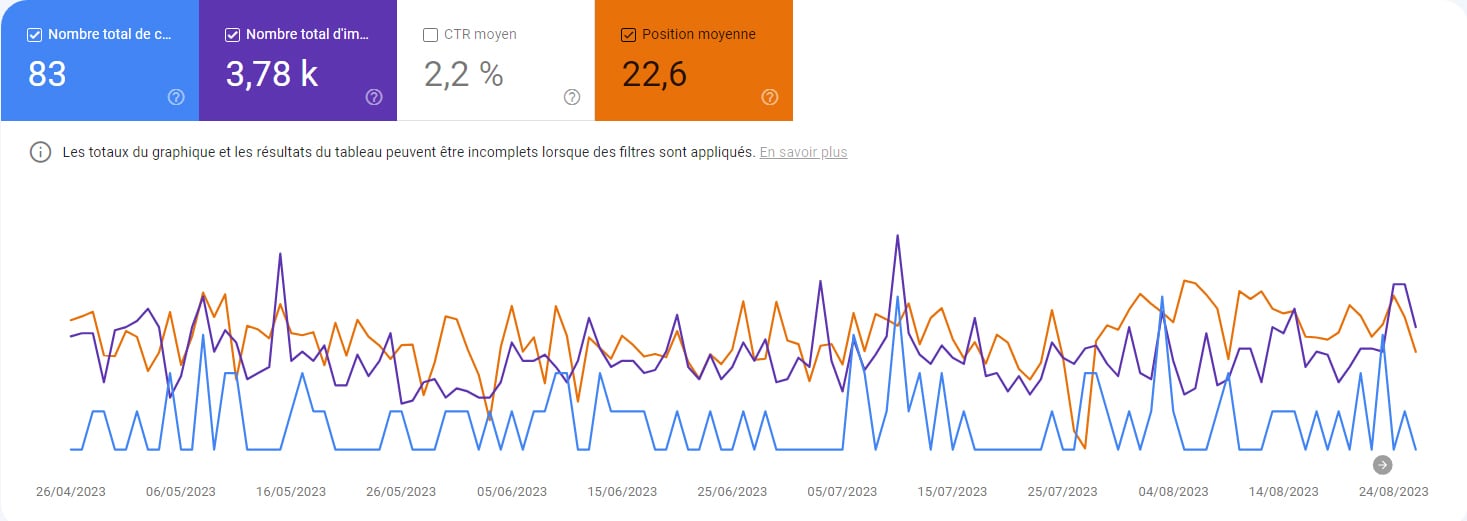Click help icon on orange Position moyenne card
1467x521 pixels.
pyautogui.click(x=770, y=97)
